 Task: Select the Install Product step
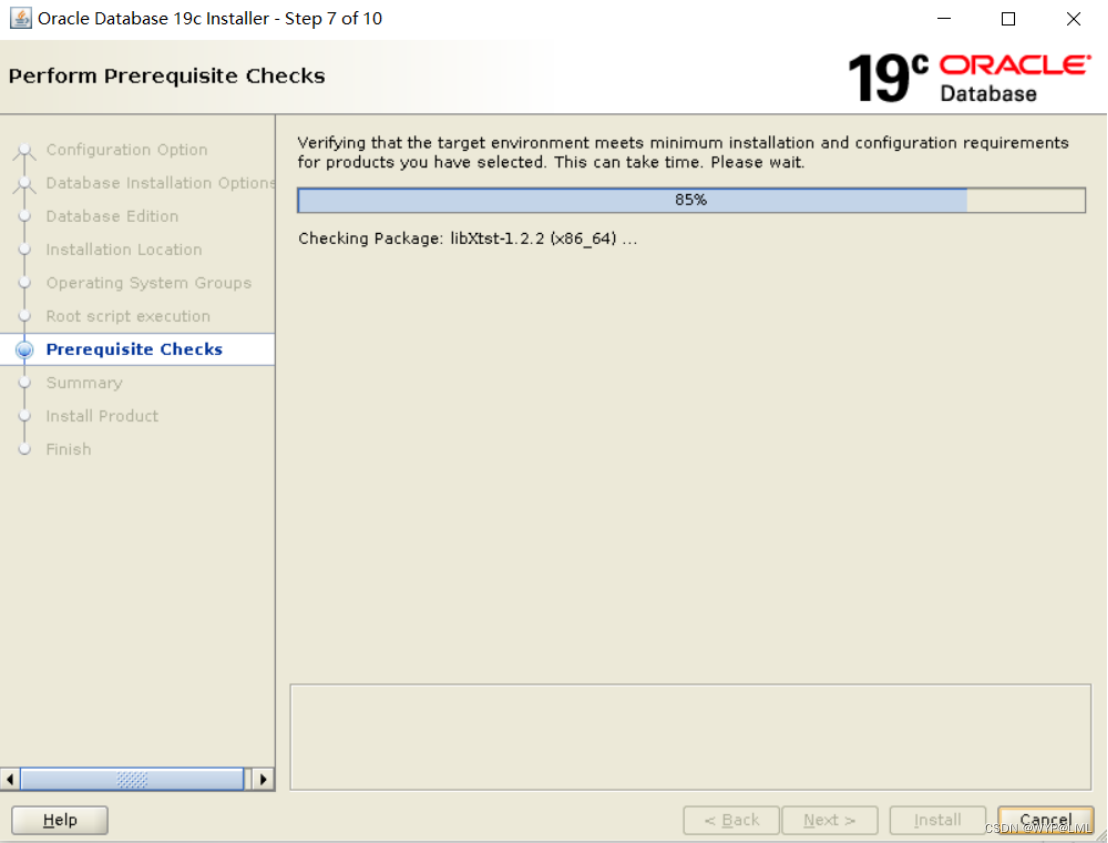[x=102, y=416]
